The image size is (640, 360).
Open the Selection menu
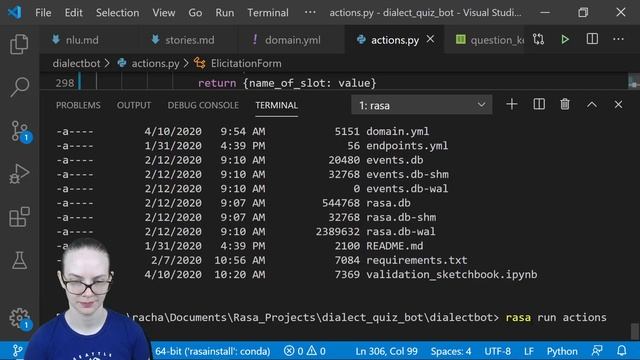118,13
